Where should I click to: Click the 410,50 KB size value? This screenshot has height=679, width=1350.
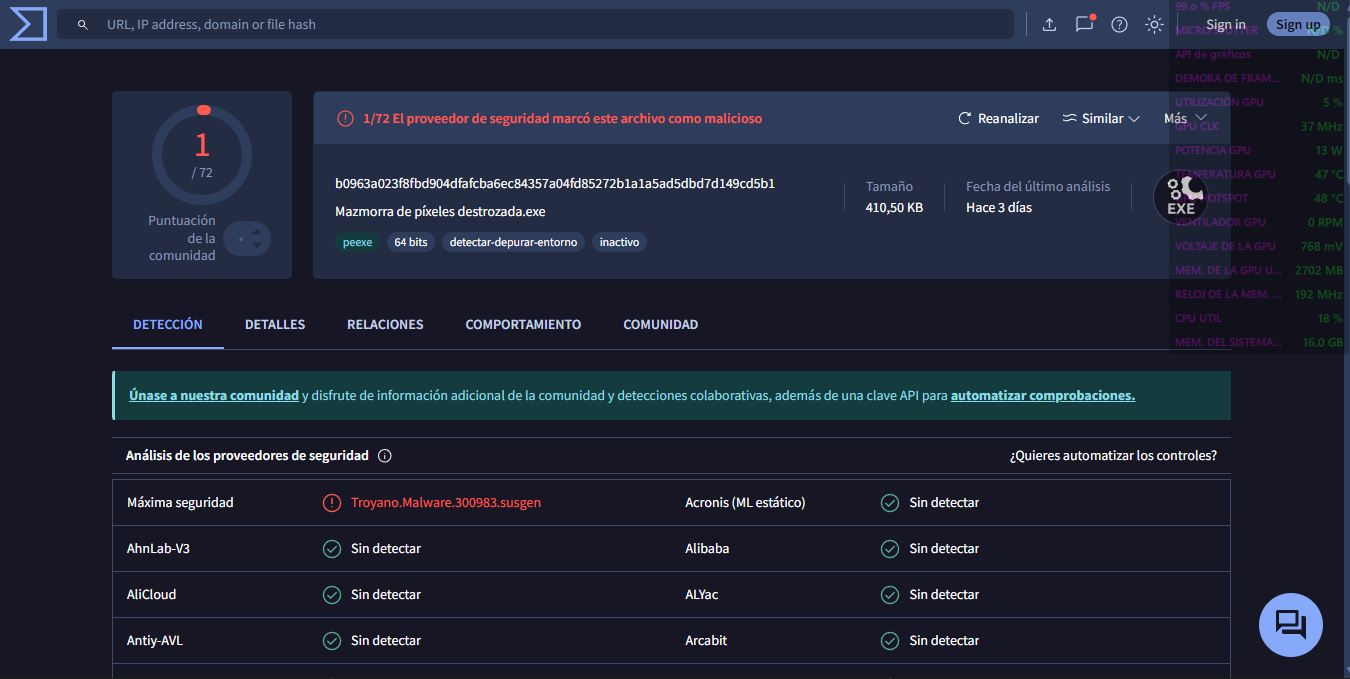(x=894, y=207)
